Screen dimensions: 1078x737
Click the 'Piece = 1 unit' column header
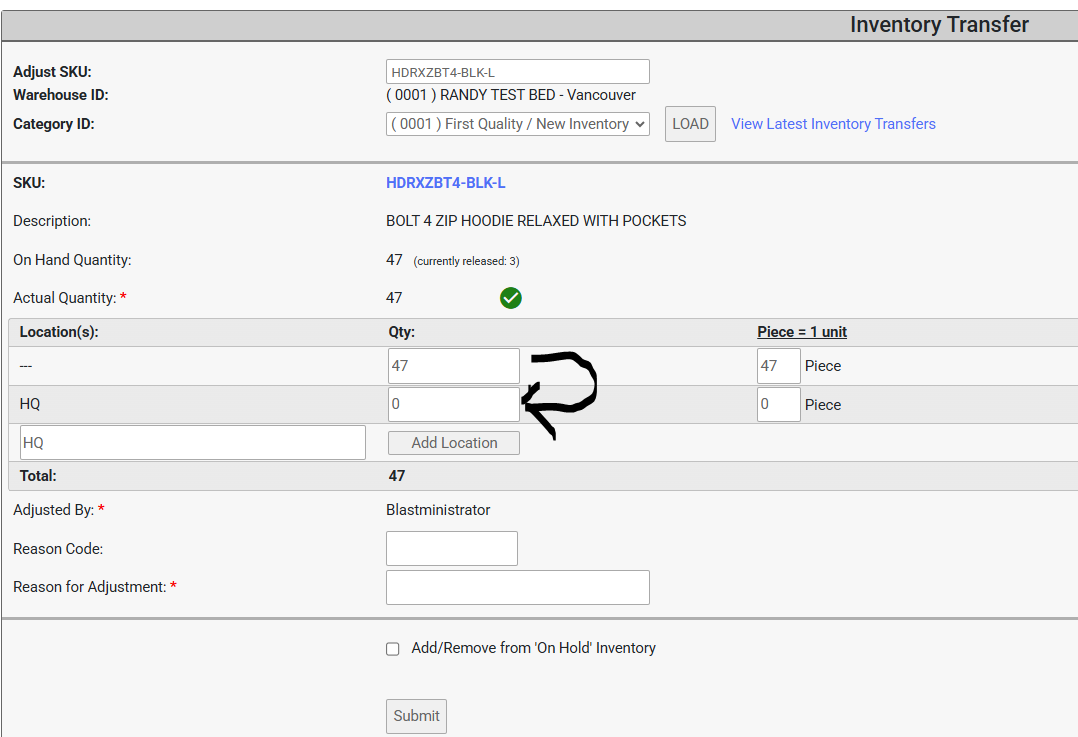tap(802, 332)
